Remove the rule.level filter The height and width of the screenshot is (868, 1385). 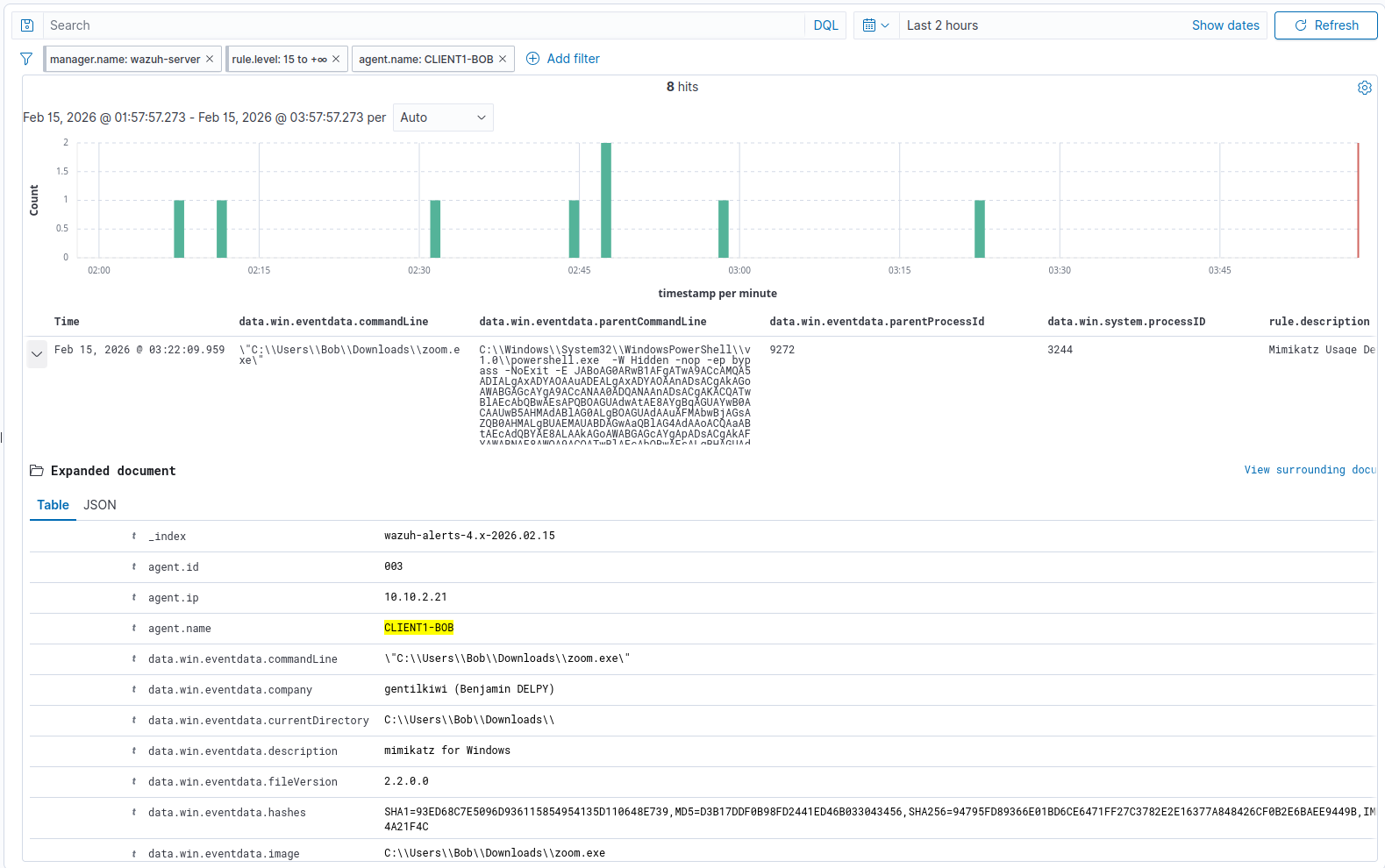tap(336, 59)
